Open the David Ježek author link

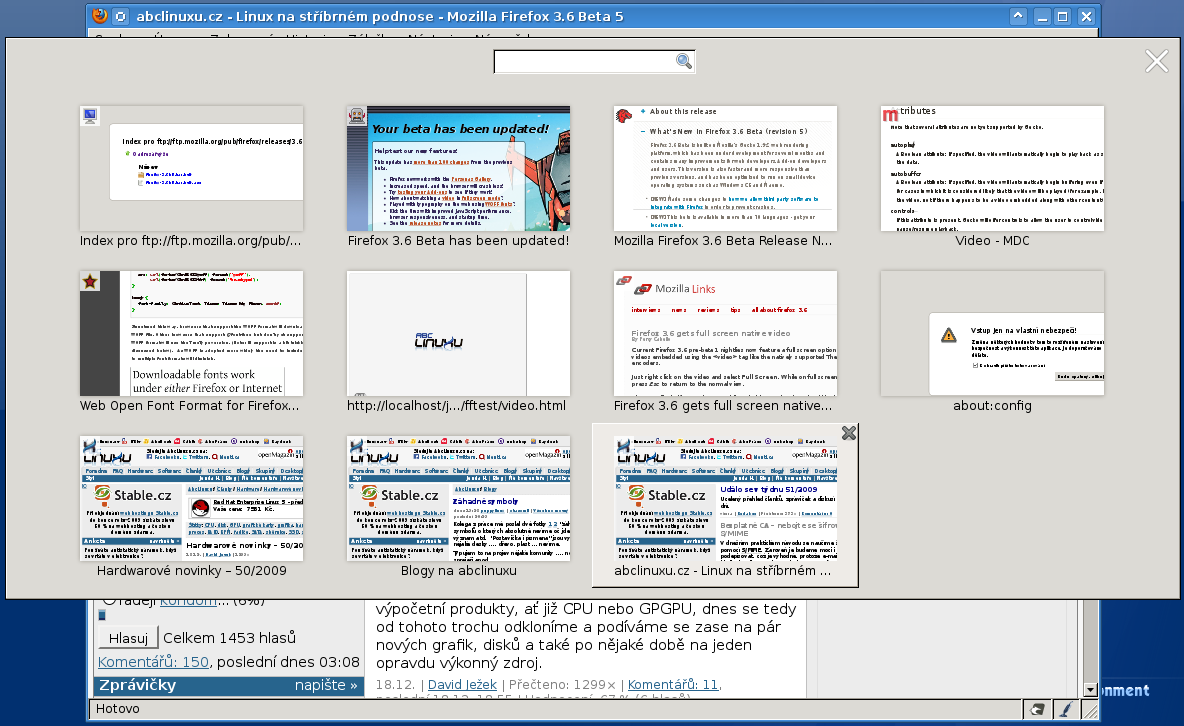(x=462, y=684)
